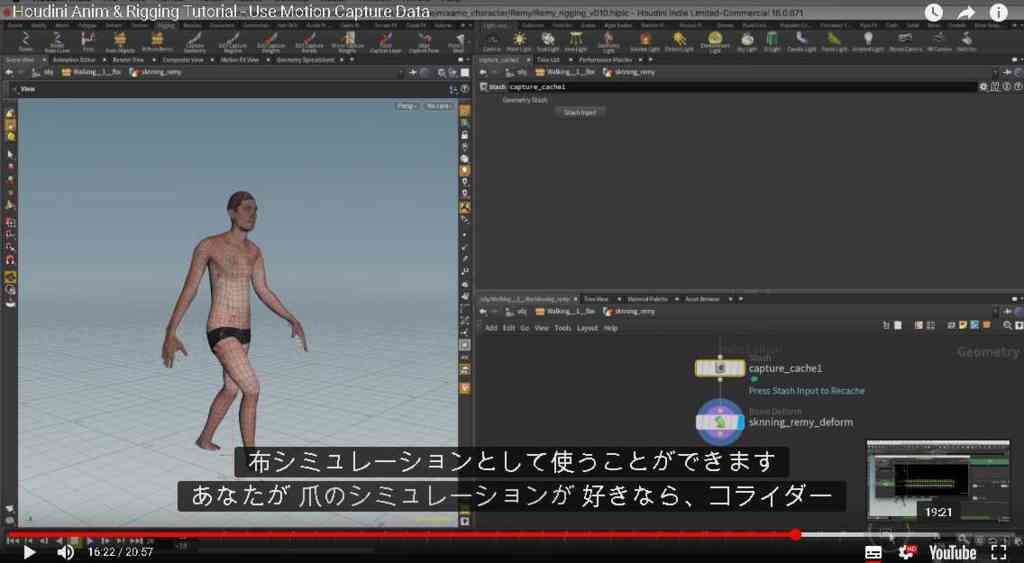1024x563 pixels.
Task: Play the YouTube video
Action: [29, 553]
